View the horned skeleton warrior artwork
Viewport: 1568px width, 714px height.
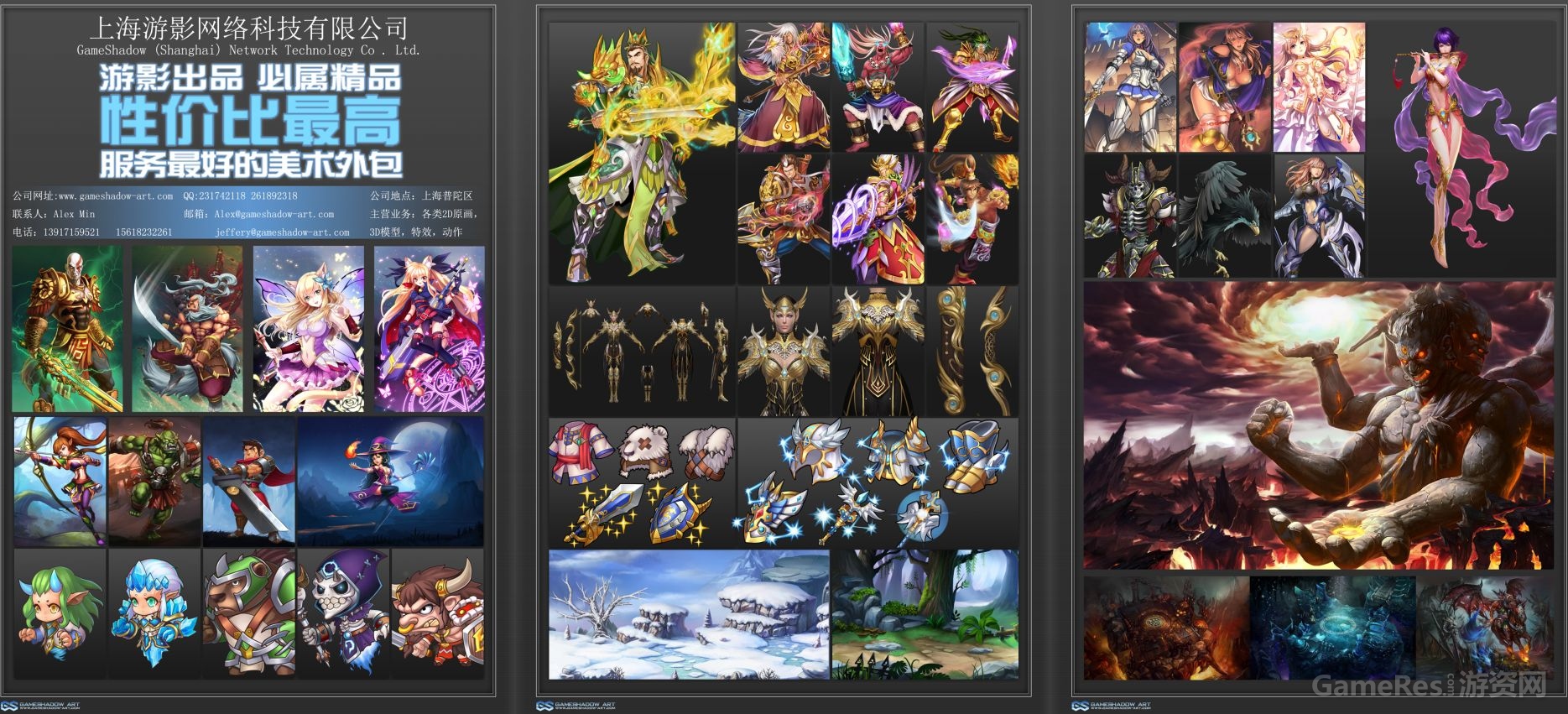tap(1130, 216)
